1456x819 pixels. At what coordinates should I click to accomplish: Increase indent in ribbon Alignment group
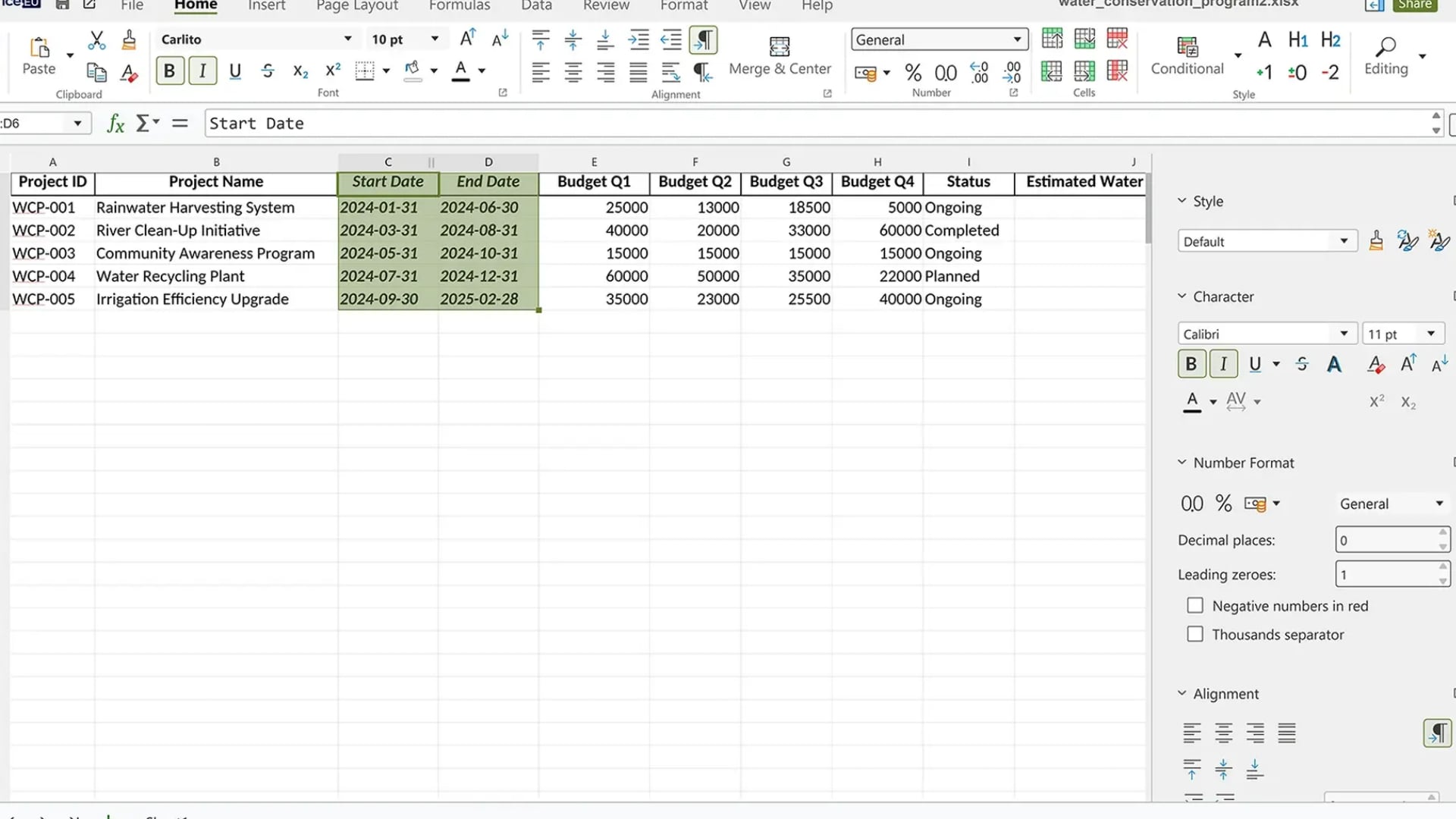(x=639, y=39)
